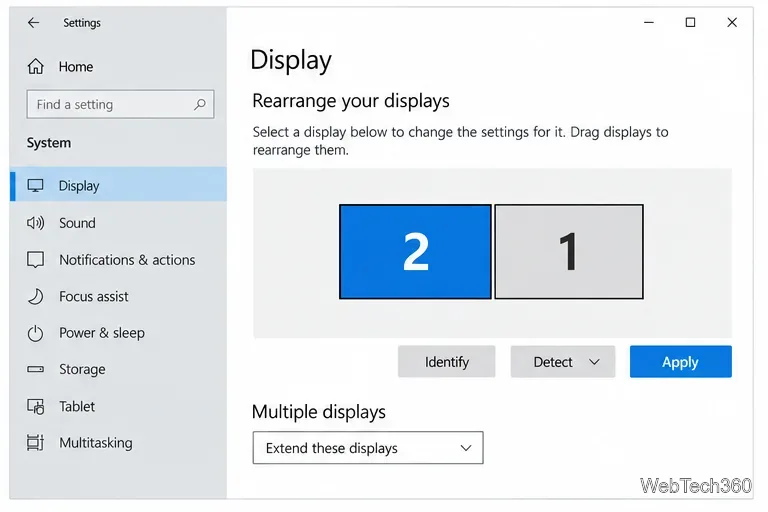Screen dimensions: 768x512
Task: Click the Tablet icon
Action: (35, 406)
